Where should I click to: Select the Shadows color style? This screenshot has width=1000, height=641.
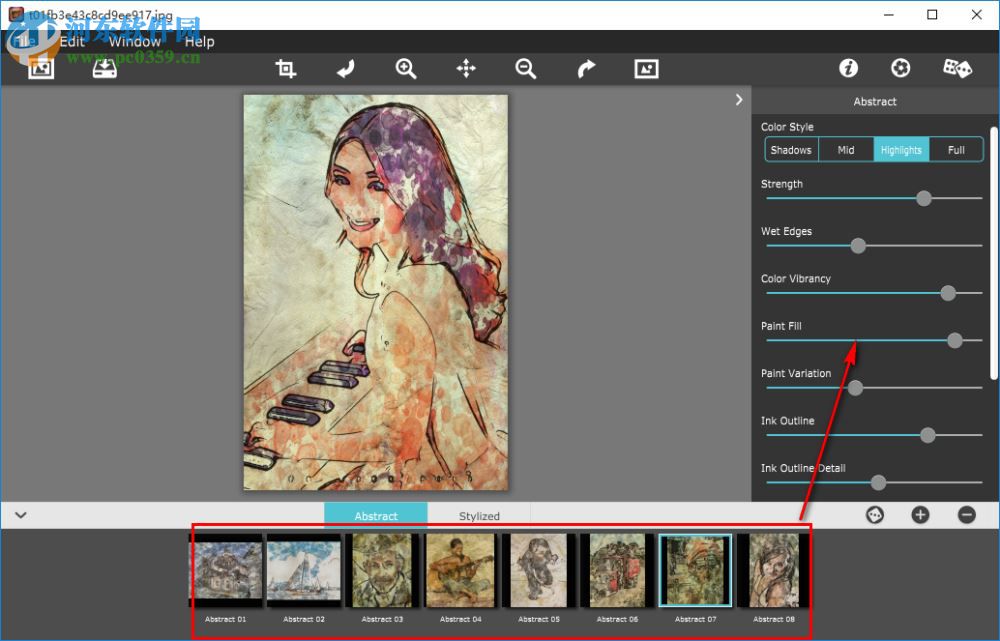(x=791, y=149)
